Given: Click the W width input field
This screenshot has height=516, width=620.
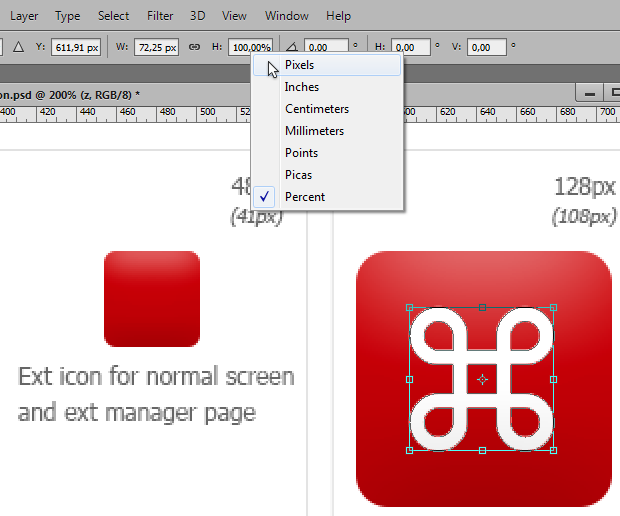Looking at the screenshot, I should (157, 47).
